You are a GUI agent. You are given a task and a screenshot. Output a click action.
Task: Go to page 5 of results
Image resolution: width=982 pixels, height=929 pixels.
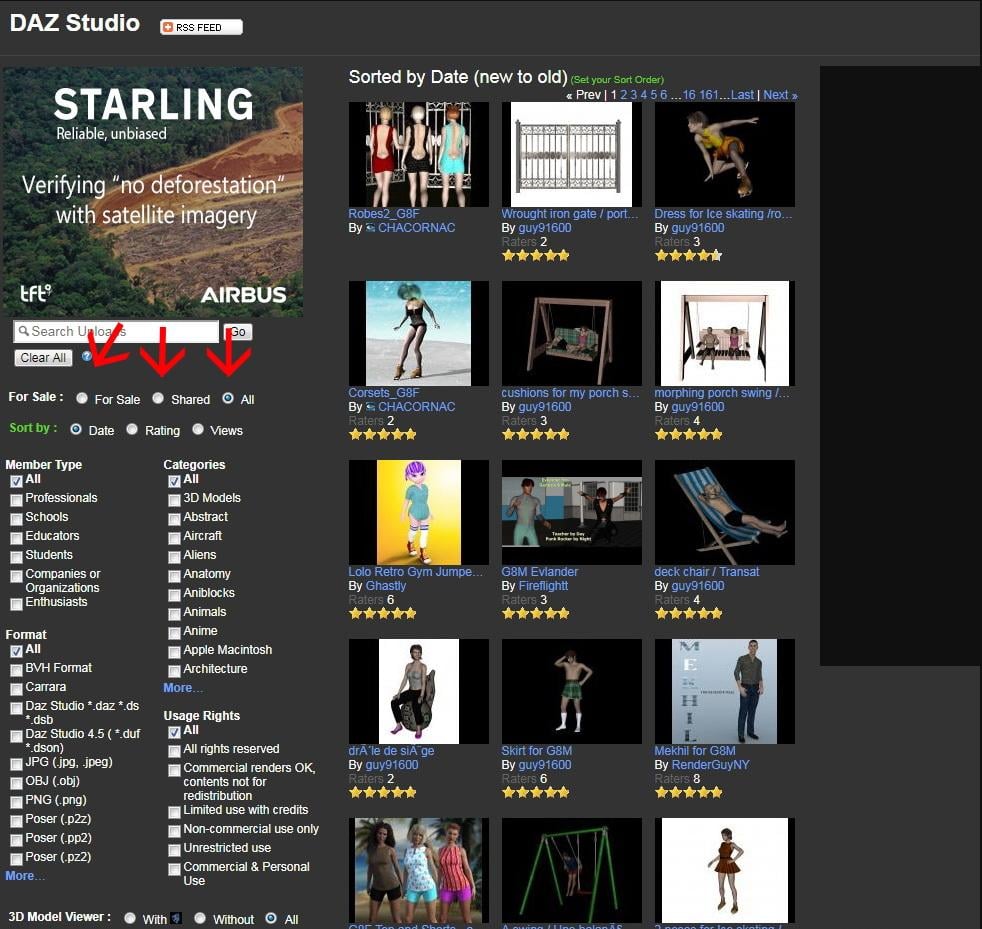pos(653,95)
